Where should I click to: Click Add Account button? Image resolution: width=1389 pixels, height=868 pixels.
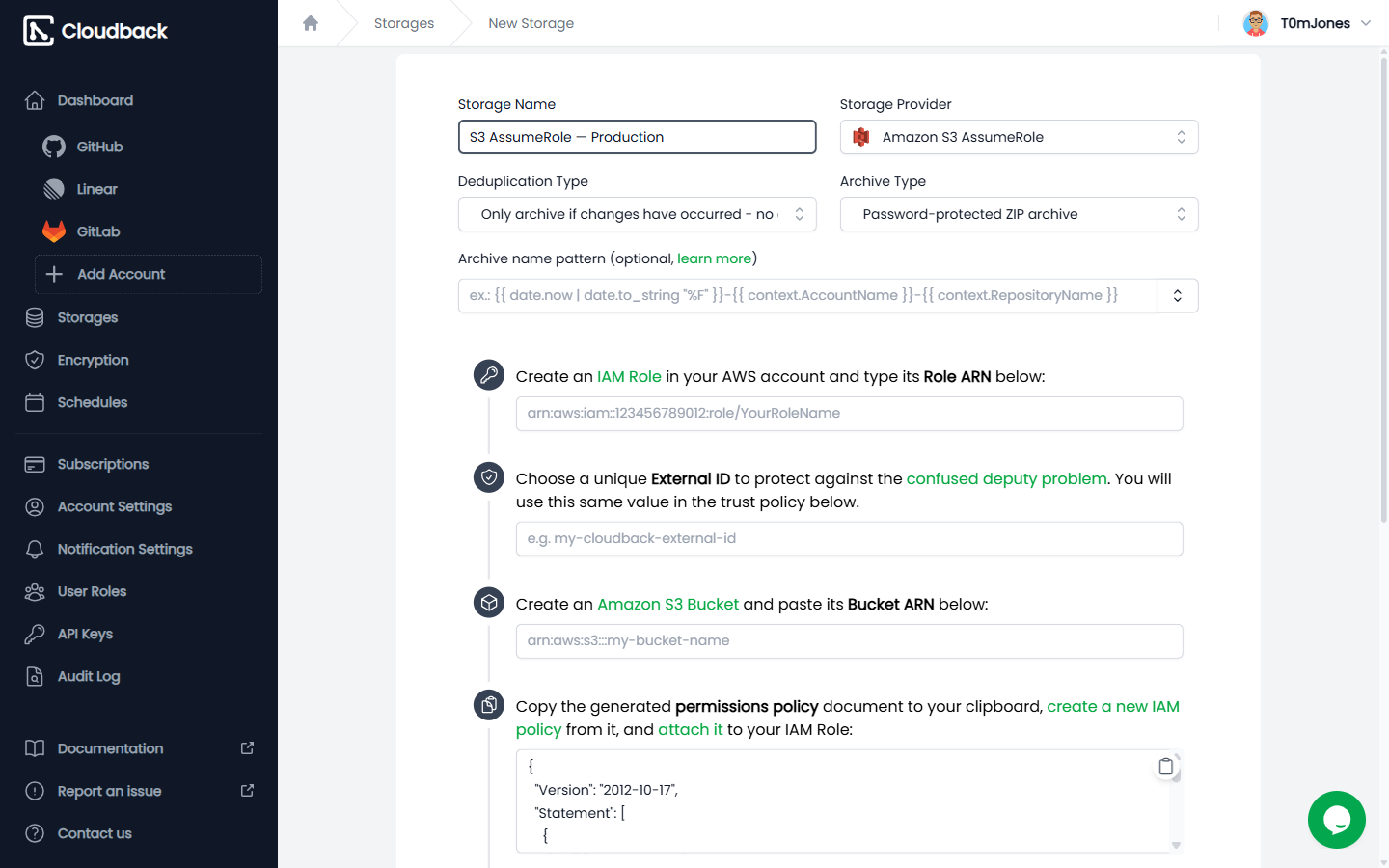click(148, 274)
